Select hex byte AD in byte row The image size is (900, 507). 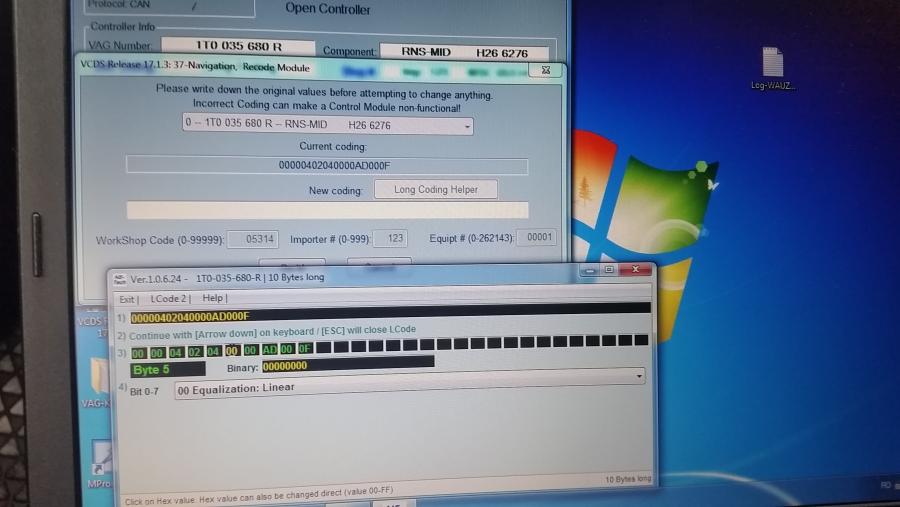(269, 350)
